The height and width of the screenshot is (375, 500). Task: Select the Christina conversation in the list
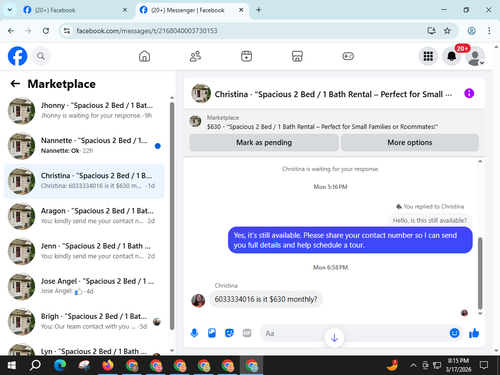84,181
